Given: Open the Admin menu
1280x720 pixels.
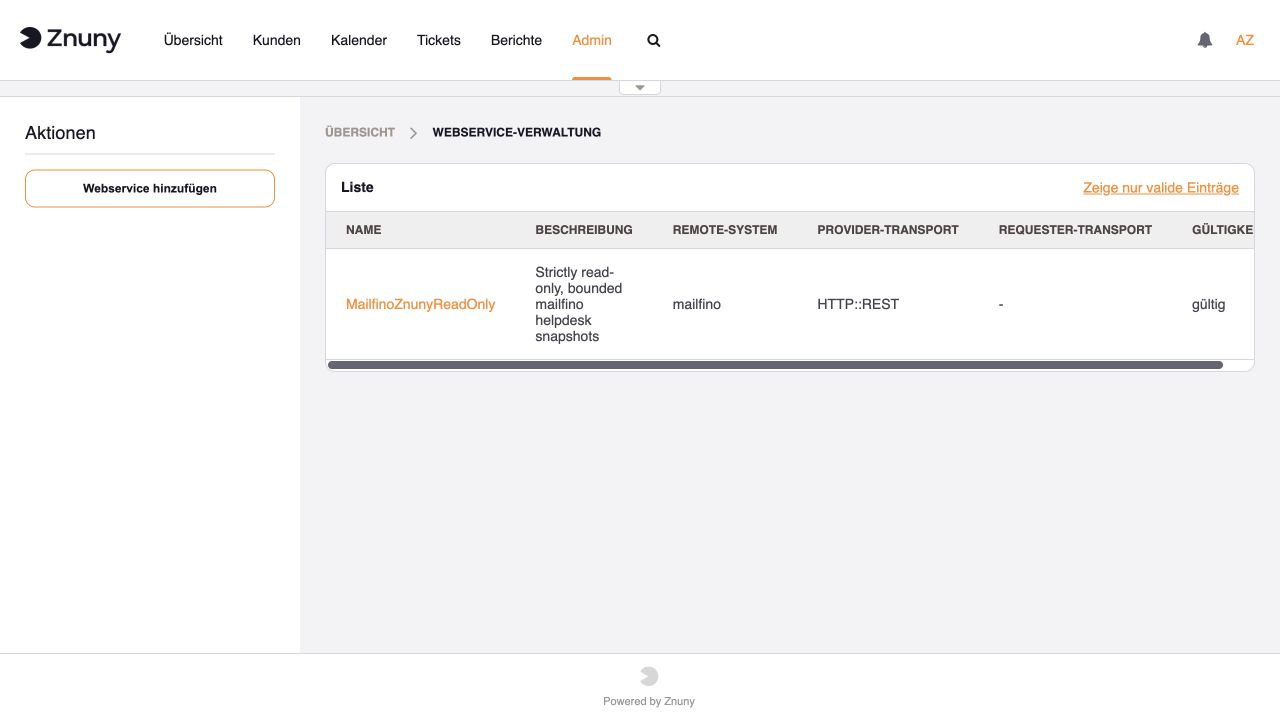Looking at the screenshot, I should 592,40.
